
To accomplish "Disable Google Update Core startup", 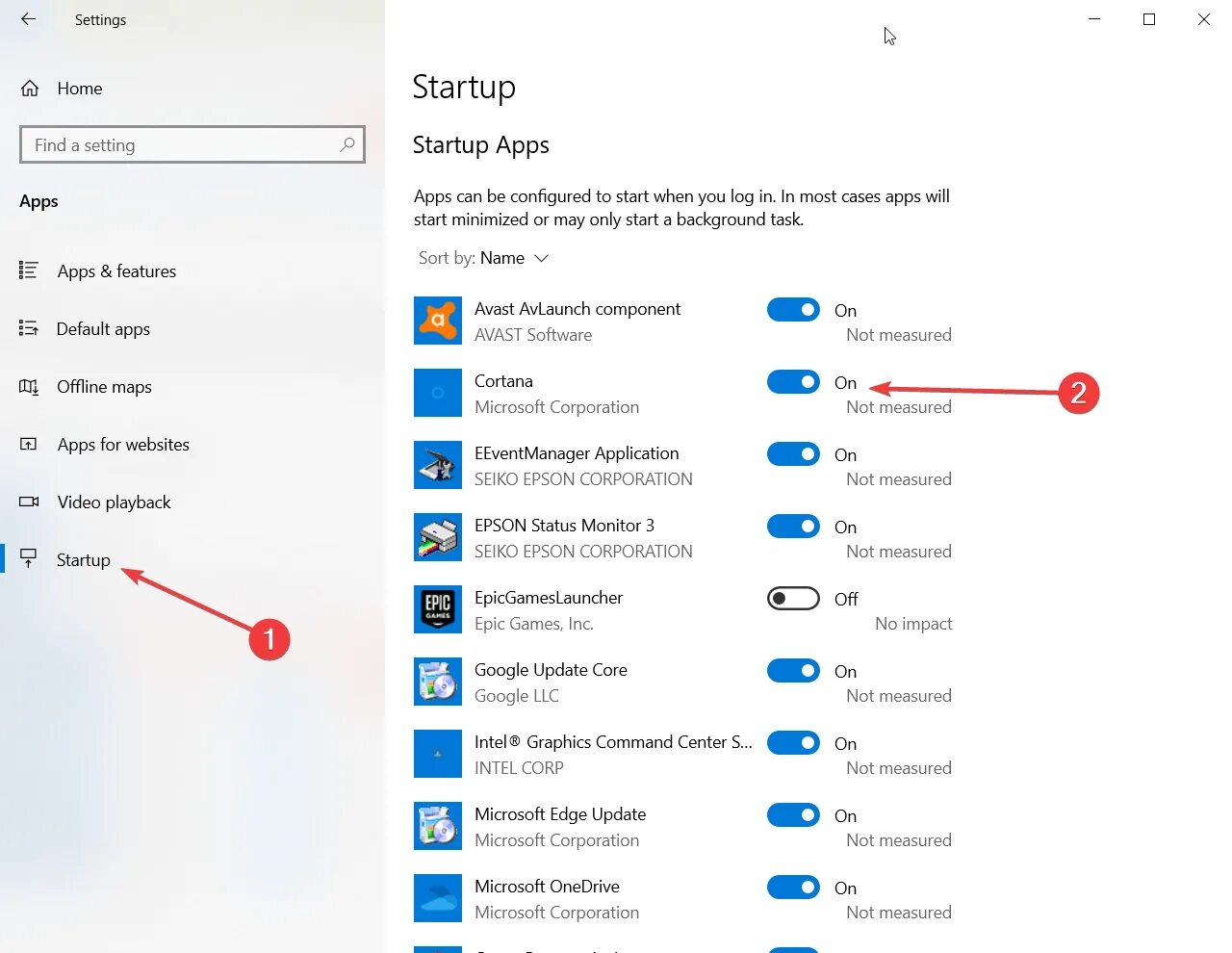I will pyautogui.click(x=793, y=671).
